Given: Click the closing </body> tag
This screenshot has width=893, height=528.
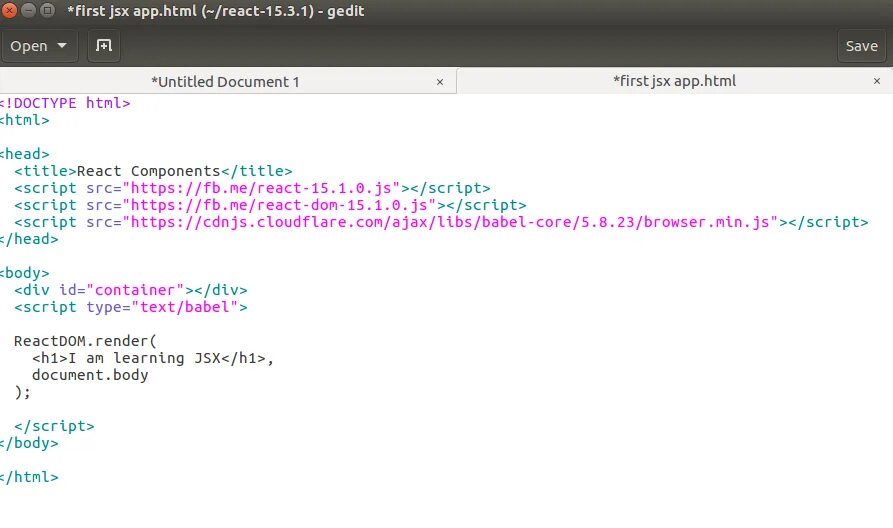Looking at the screenshot, I should coord(29,443).
